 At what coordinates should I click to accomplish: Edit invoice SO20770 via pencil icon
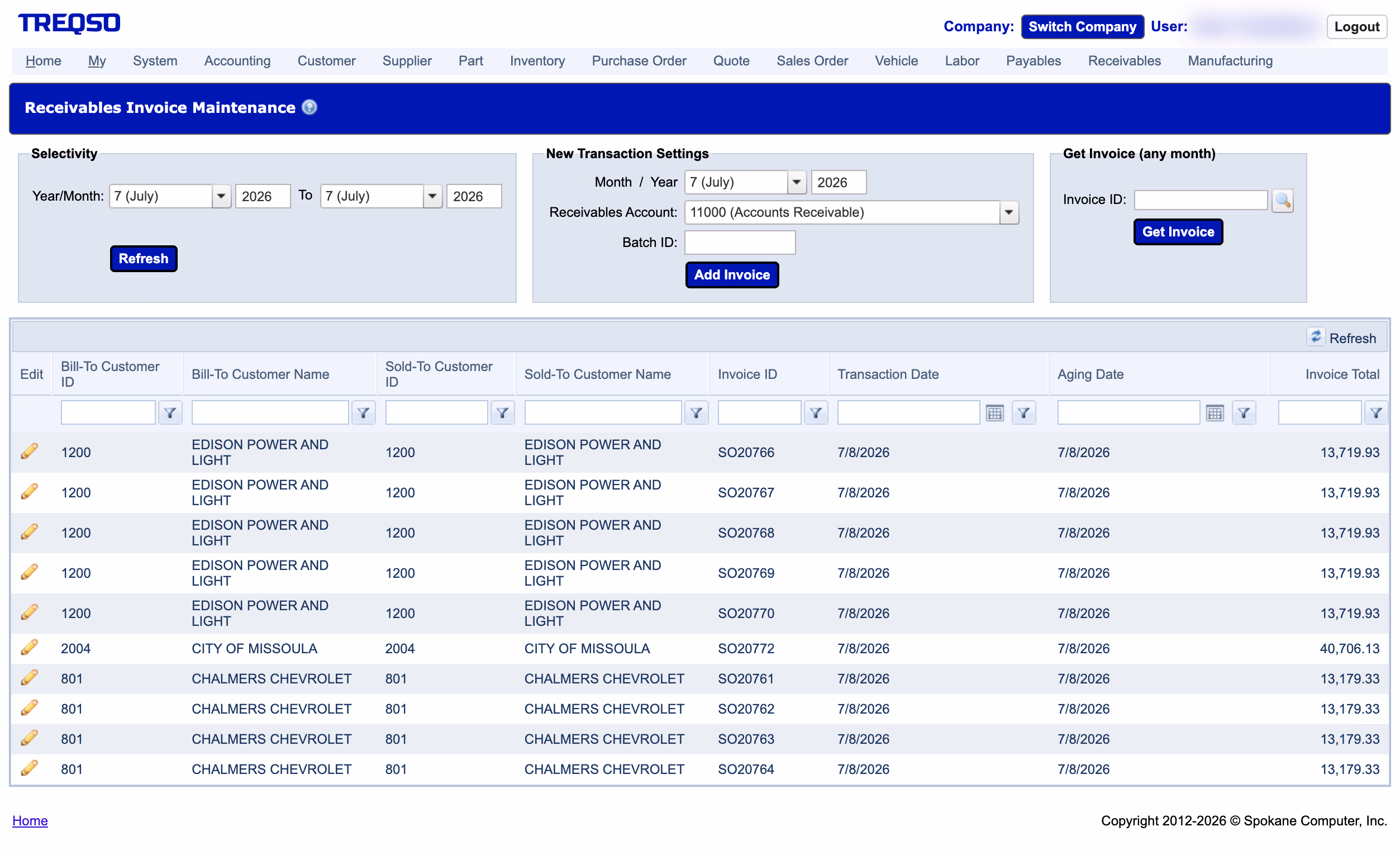click(30, 613)
